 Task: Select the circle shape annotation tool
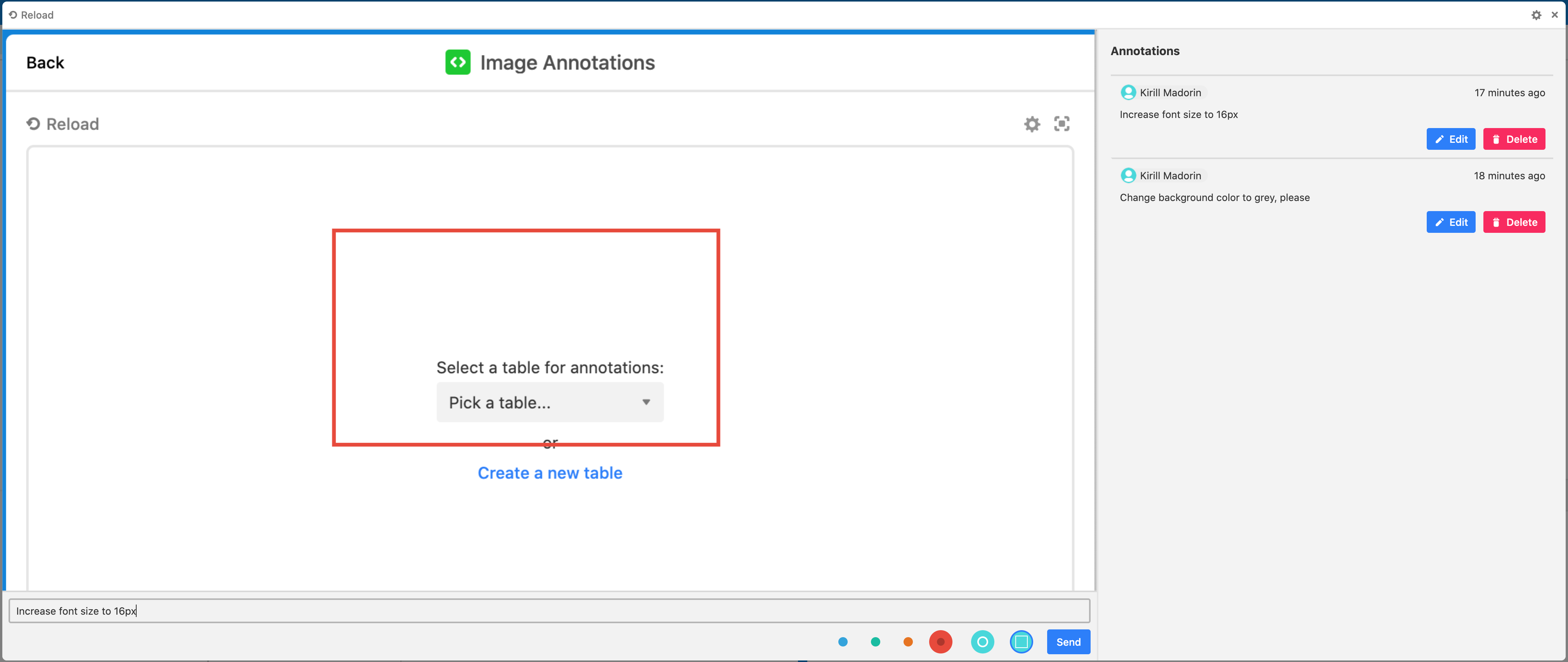click(982, 642)
